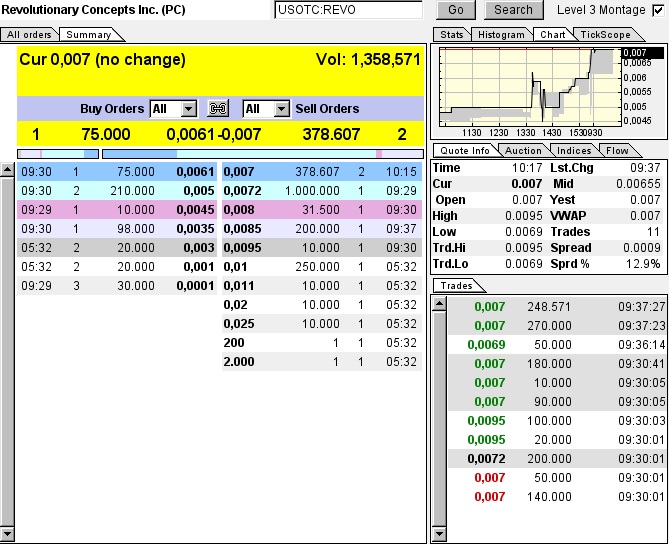Click the Sprd % value 12.9%
Image resolution: width=669 pixels, height=544 pixels.
coord(643,264)
